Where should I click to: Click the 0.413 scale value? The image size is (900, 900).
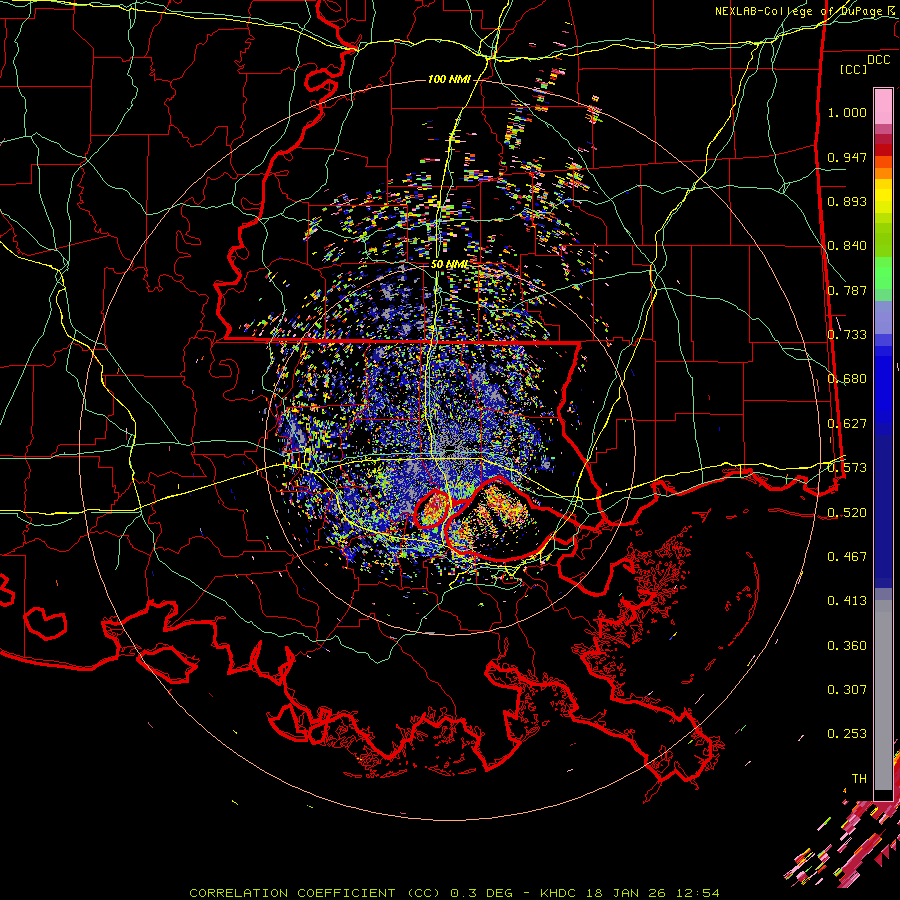click(x=847, y=601)
